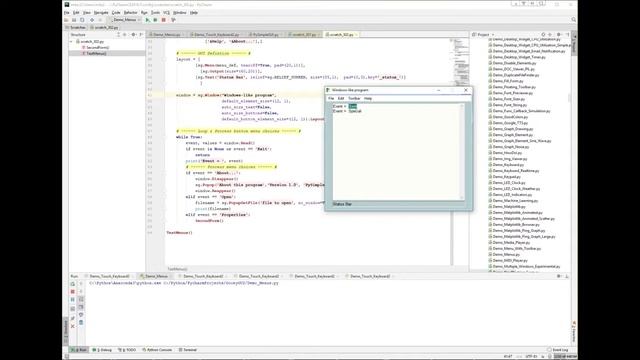640x360 pixels.
Task: Open the Refactor menu
Action: click(x=131, y=13)
